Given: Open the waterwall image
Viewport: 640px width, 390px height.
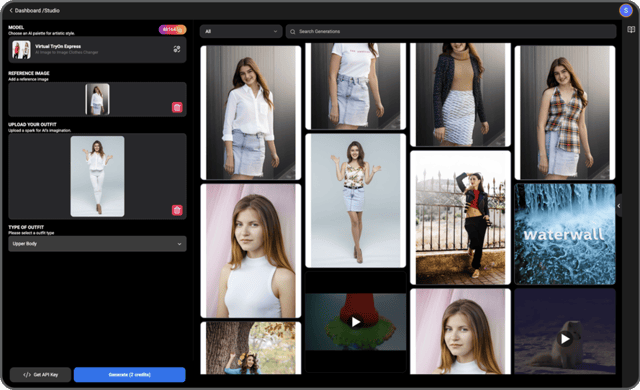Looking at the screenshot, I should 565,234.
